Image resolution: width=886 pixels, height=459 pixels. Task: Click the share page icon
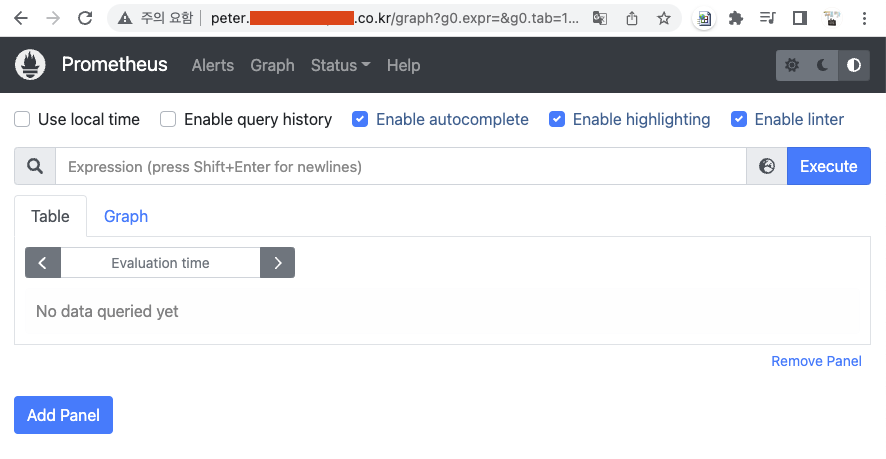[632, 19]
